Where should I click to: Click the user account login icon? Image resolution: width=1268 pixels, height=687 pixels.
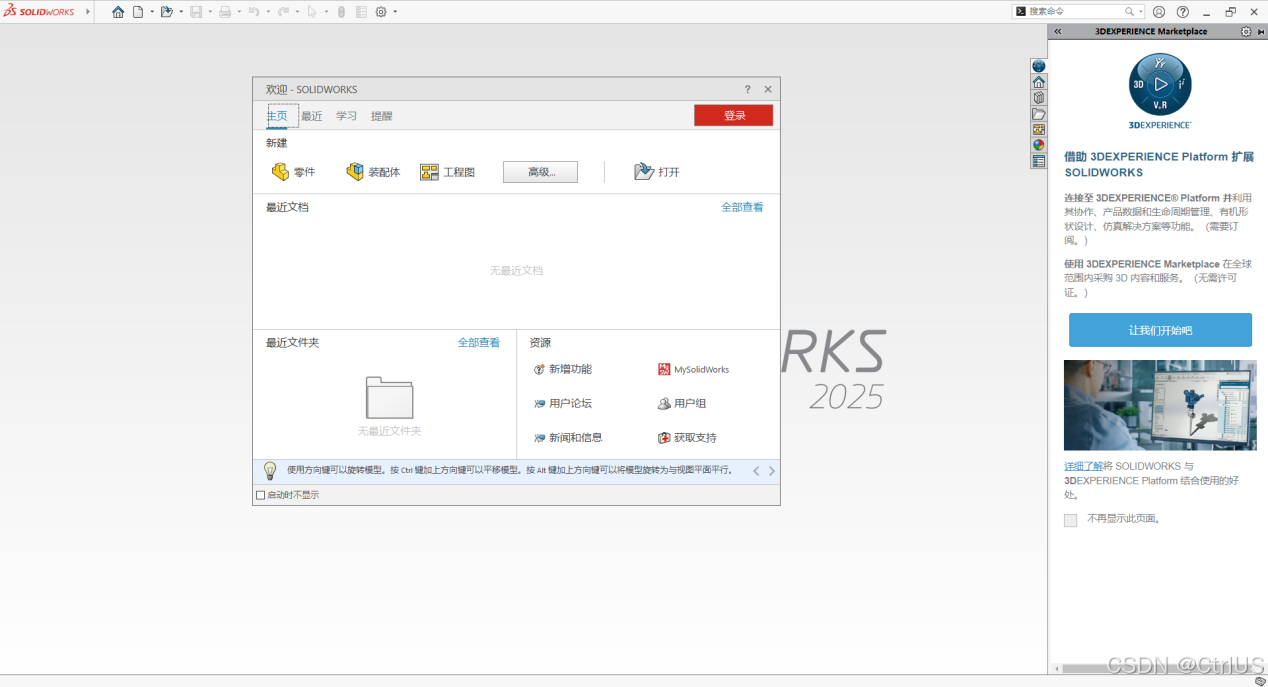click(1159, 12)
